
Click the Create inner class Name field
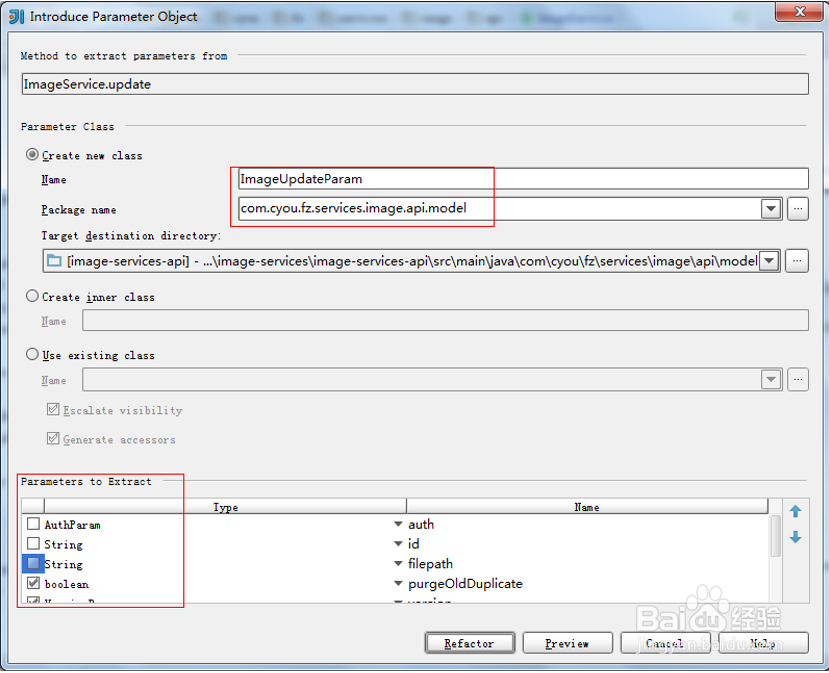(445, 320)
